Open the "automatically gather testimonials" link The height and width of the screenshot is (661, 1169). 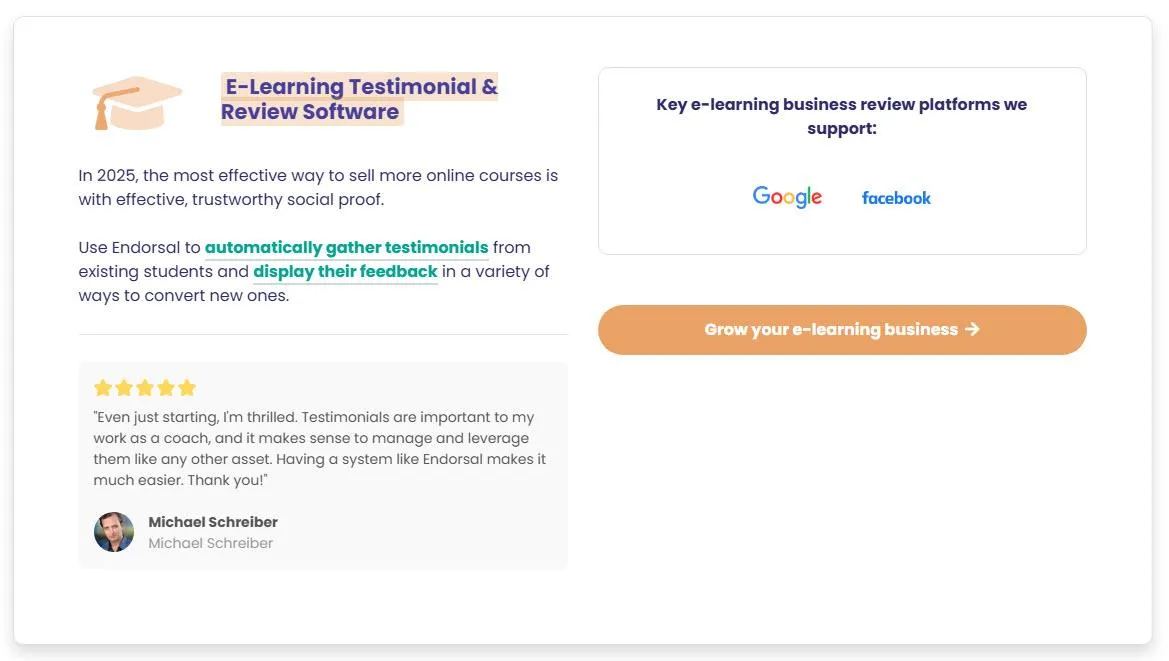click(x=346, y=247)
